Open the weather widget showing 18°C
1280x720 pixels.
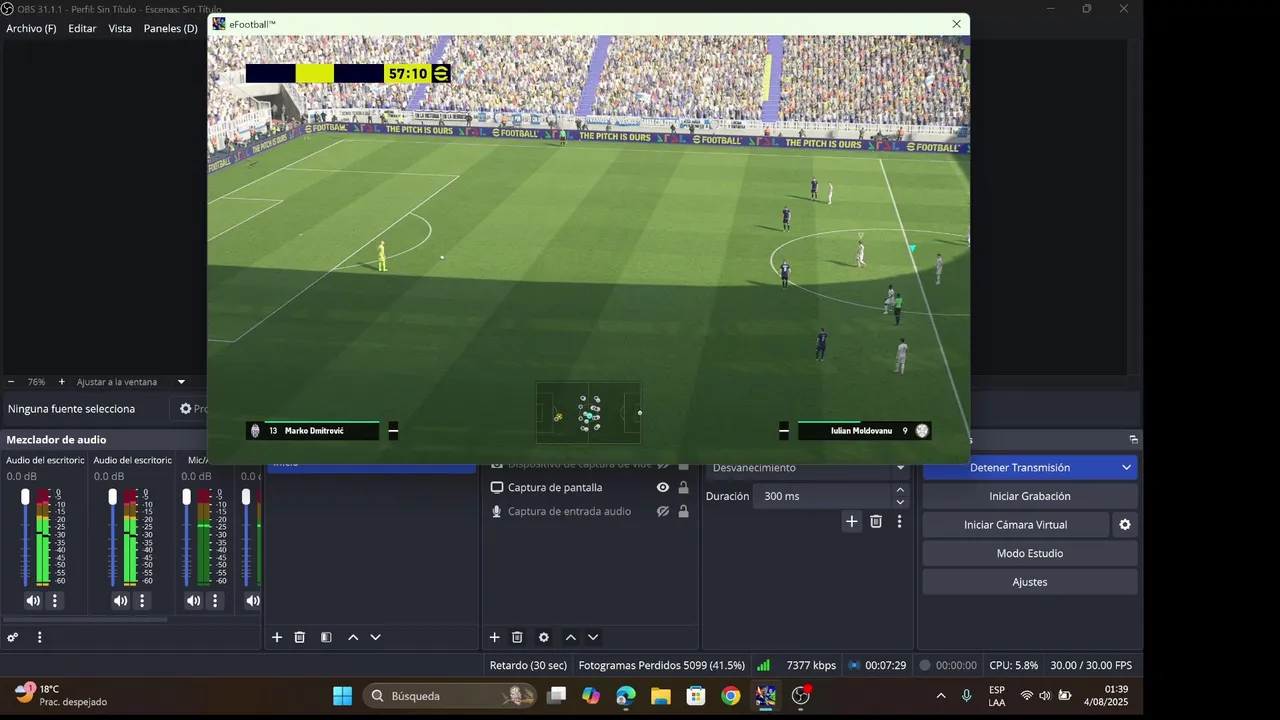(x=60, y=696)
